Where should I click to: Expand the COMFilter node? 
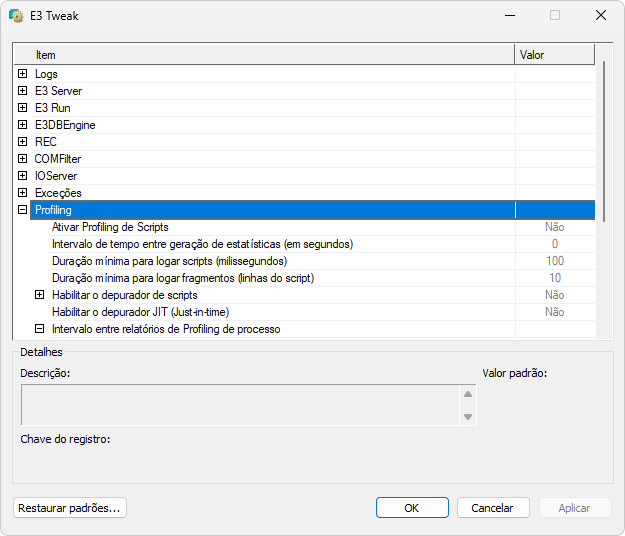[23, 159]
